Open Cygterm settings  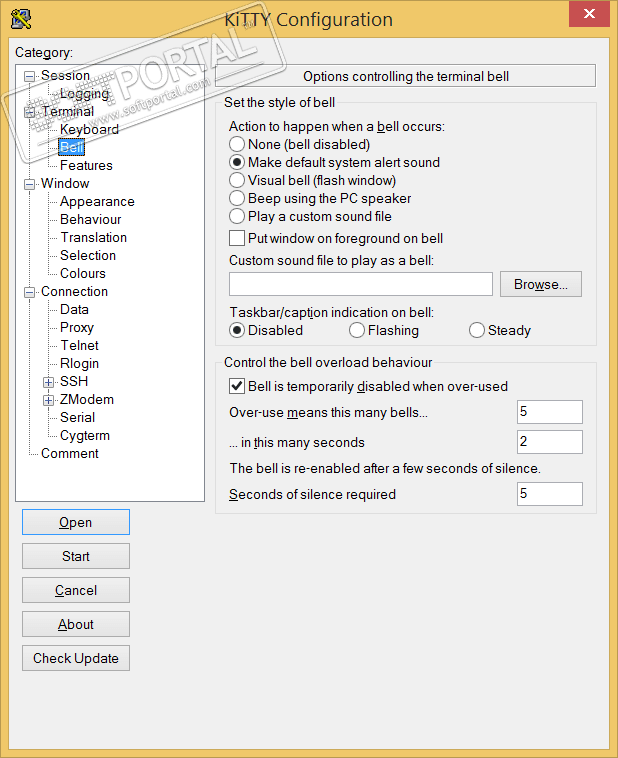pyautogui.click(x=85, y=435)
